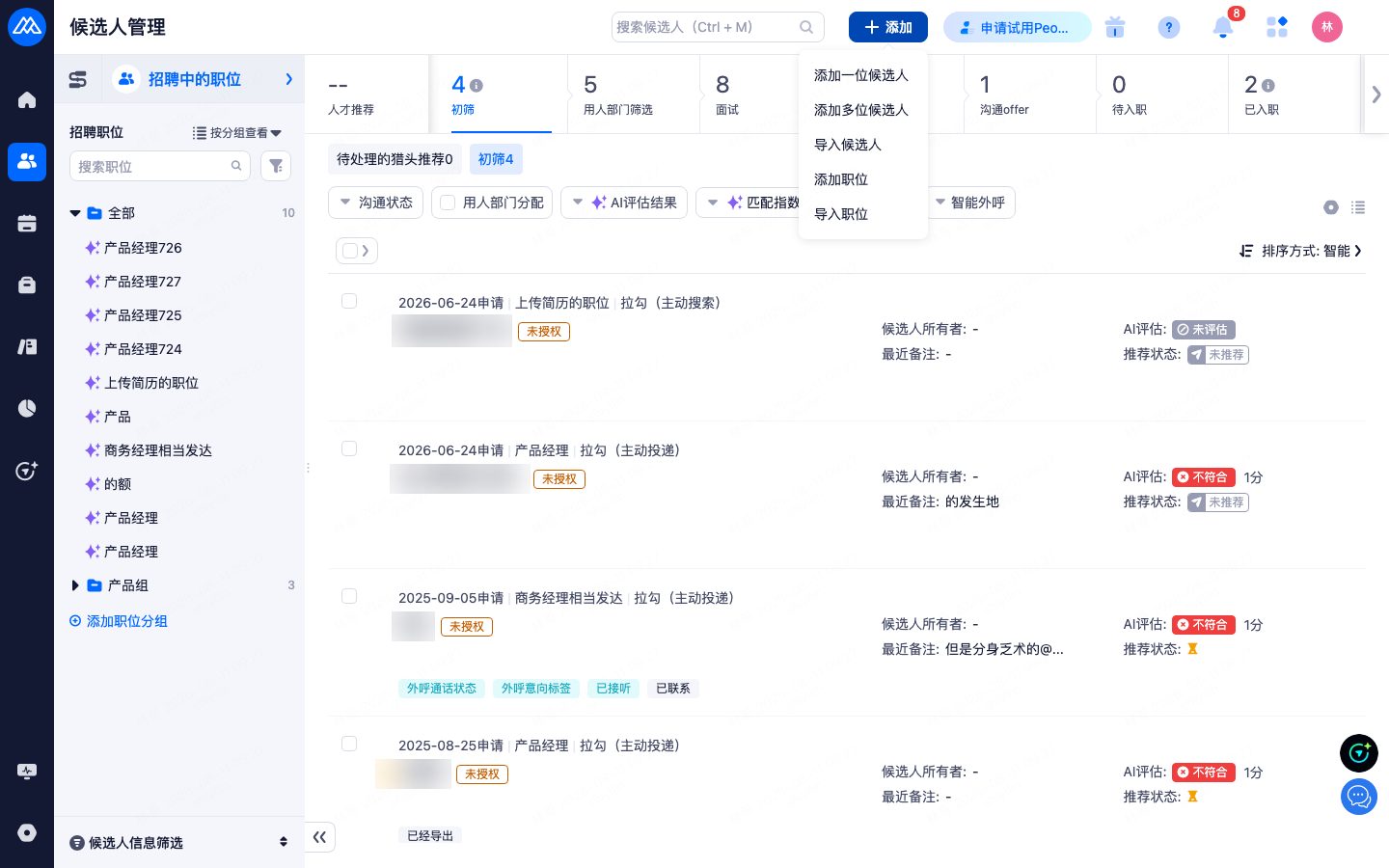1389x868 pixels.
Task: Toggle the select-all candidates checkbox
Action: [350, 251]
